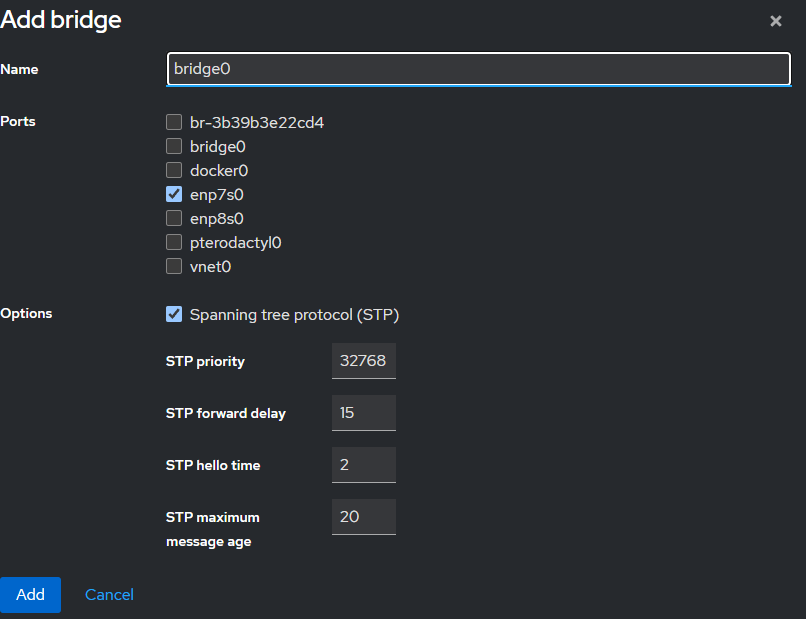Focus the STP priority value field
Screen dimensions: 806x619
click(x=363, y=361)
